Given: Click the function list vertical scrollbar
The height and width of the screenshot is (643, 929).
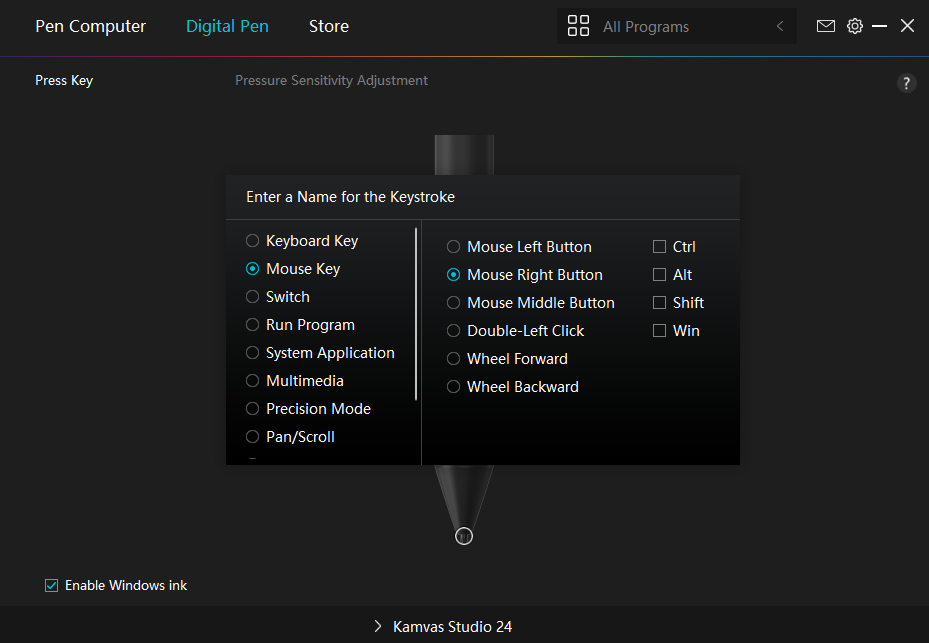Looking at the screenshot, I should [416, 315].
